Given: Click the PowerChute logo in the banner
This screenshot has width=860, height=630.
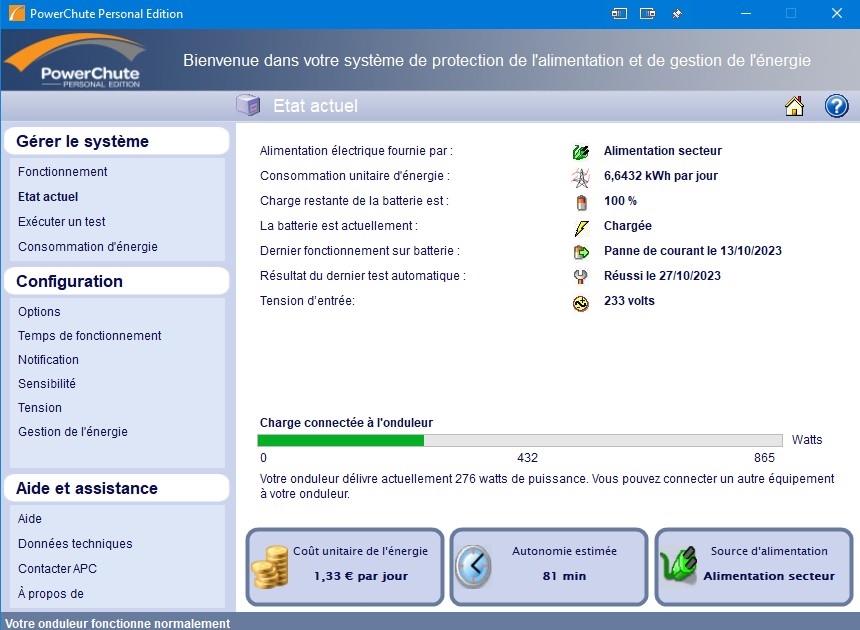Looking at the screenshot, I should pyautogui.click(x=77, y=61).
